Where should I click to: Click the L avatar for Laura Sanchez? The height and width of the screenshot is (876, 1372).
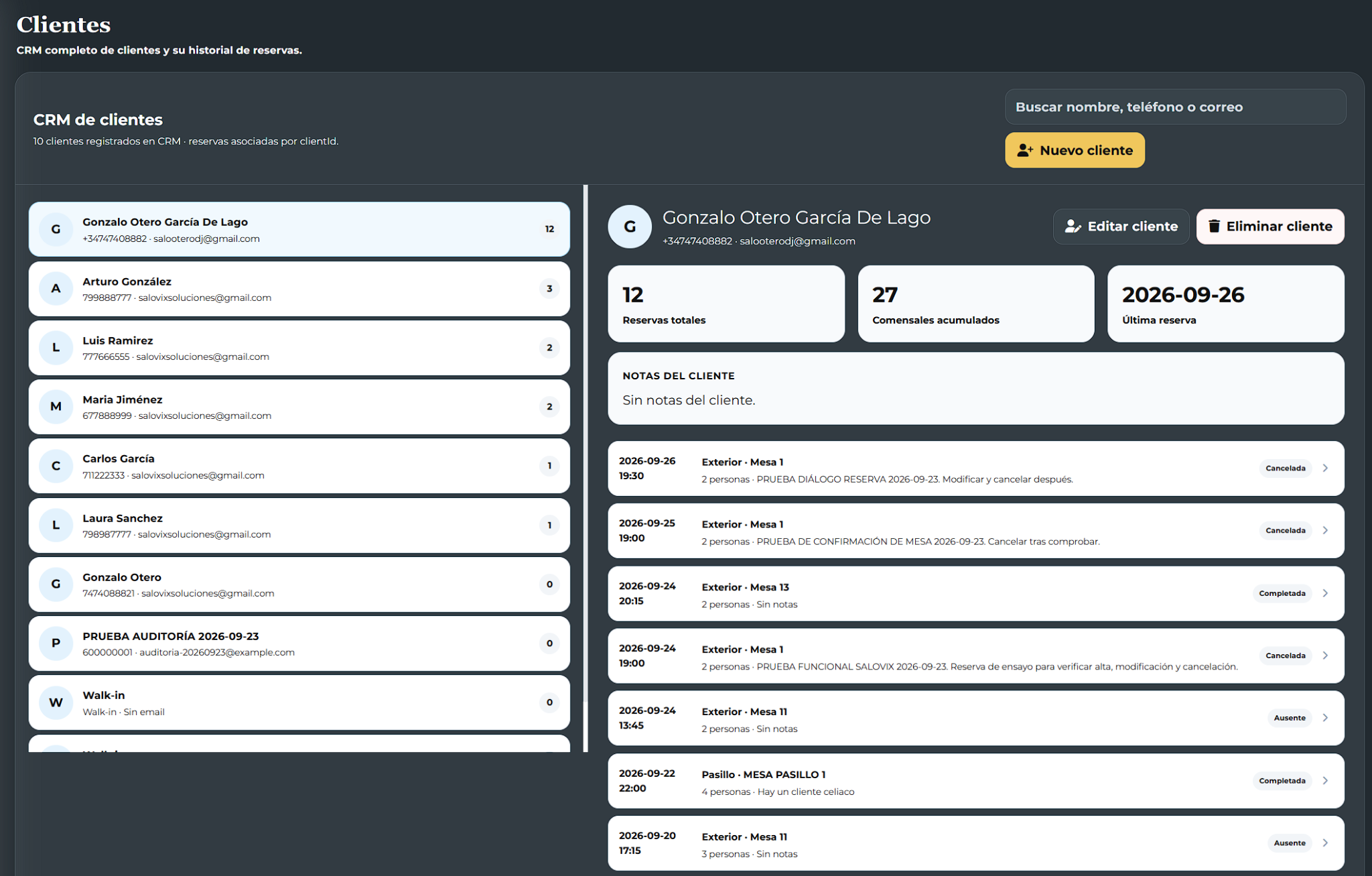56,525
